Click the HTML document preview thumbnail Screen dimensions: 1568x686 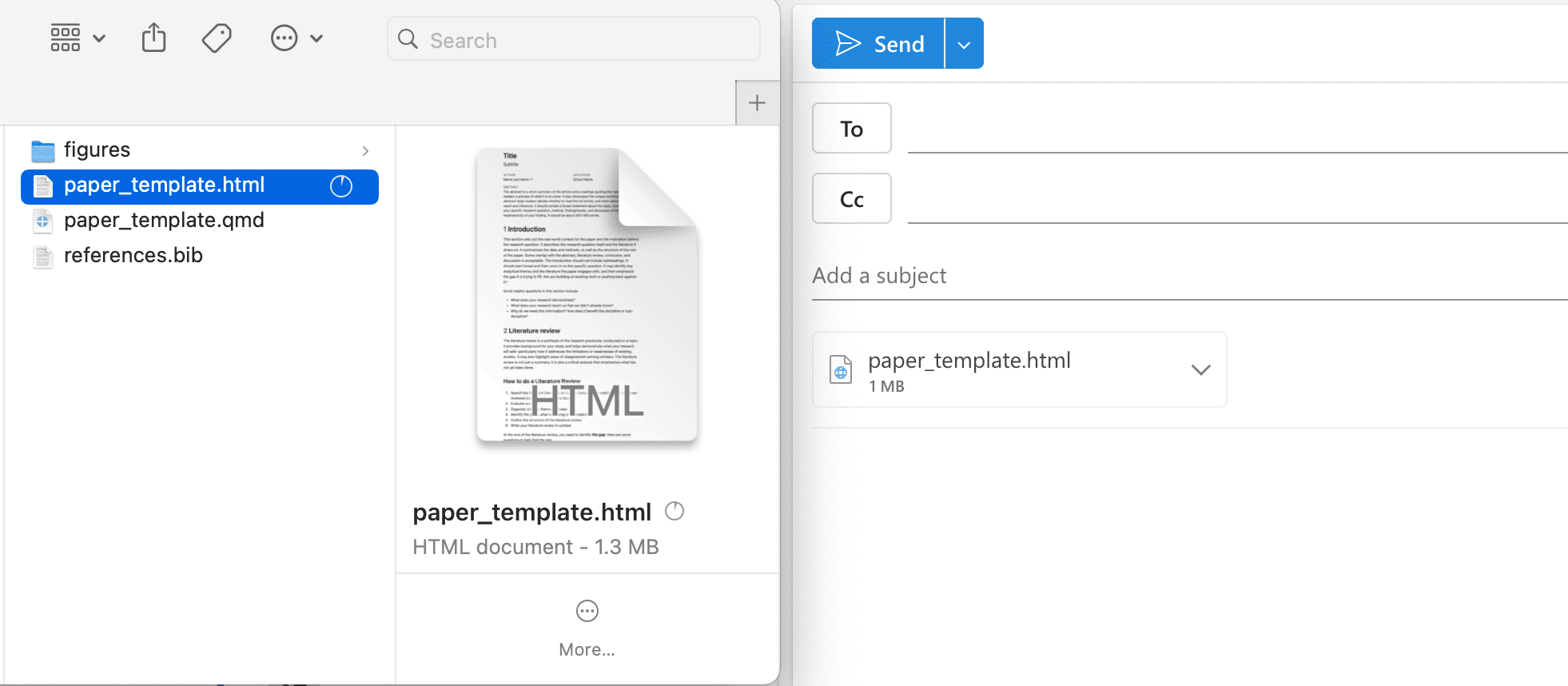[x=587, y=295]
